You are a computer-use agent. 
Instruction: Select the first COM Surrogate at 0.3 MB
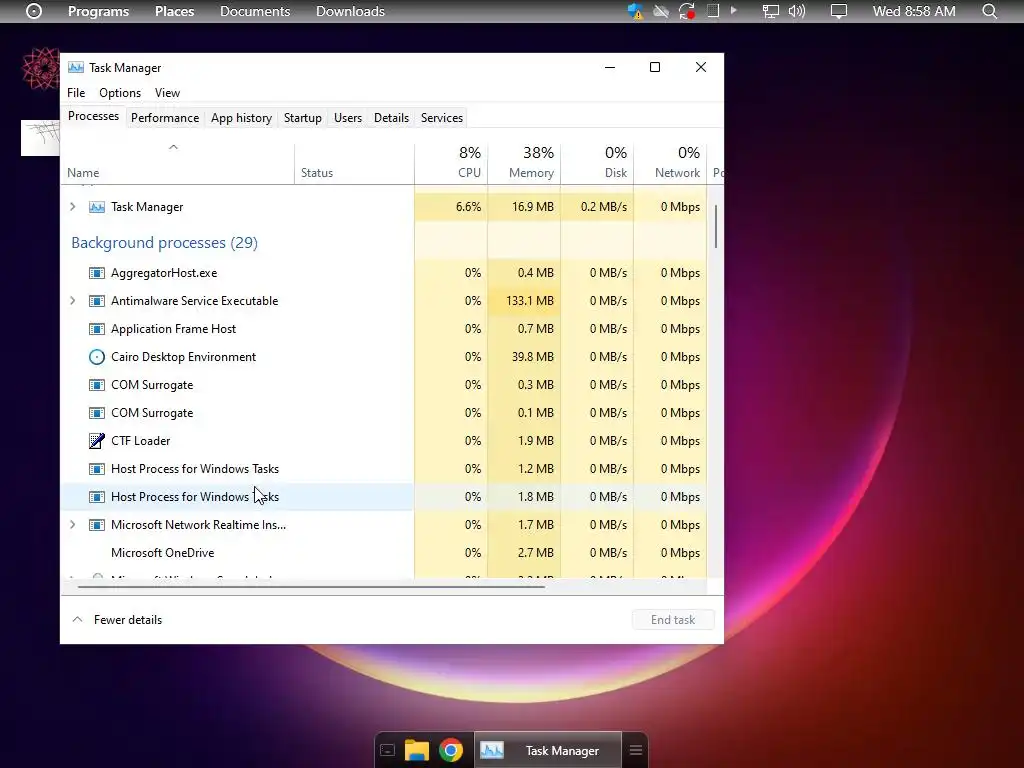pos(384,385)
